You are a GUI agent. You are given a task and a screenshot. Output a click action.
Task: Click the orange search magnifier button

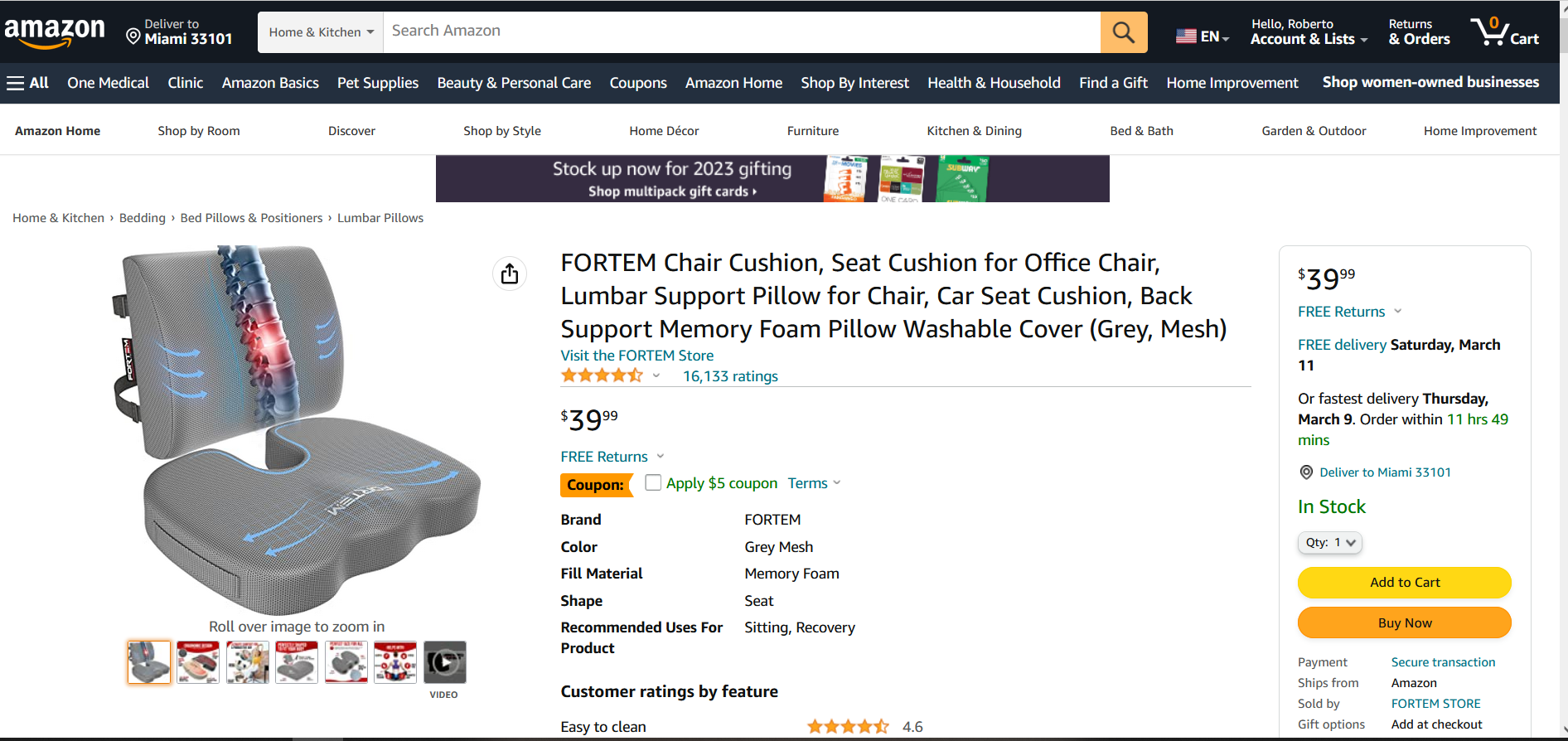1124,32
